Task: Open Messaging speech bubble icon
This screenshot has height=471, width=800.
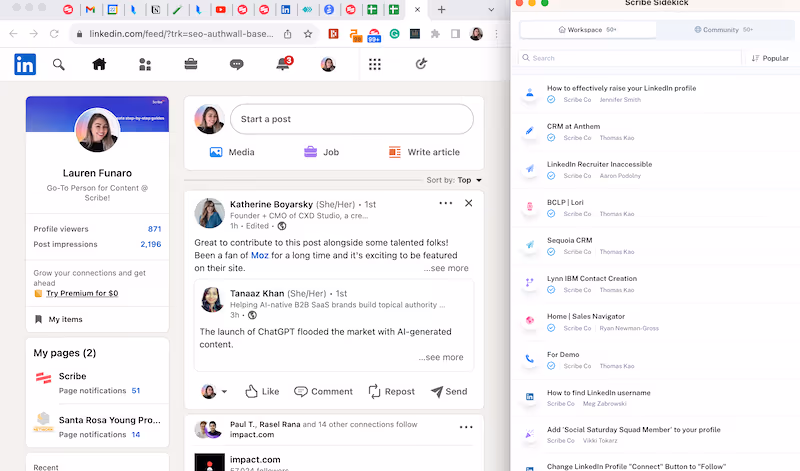Action: pos(236,64)
